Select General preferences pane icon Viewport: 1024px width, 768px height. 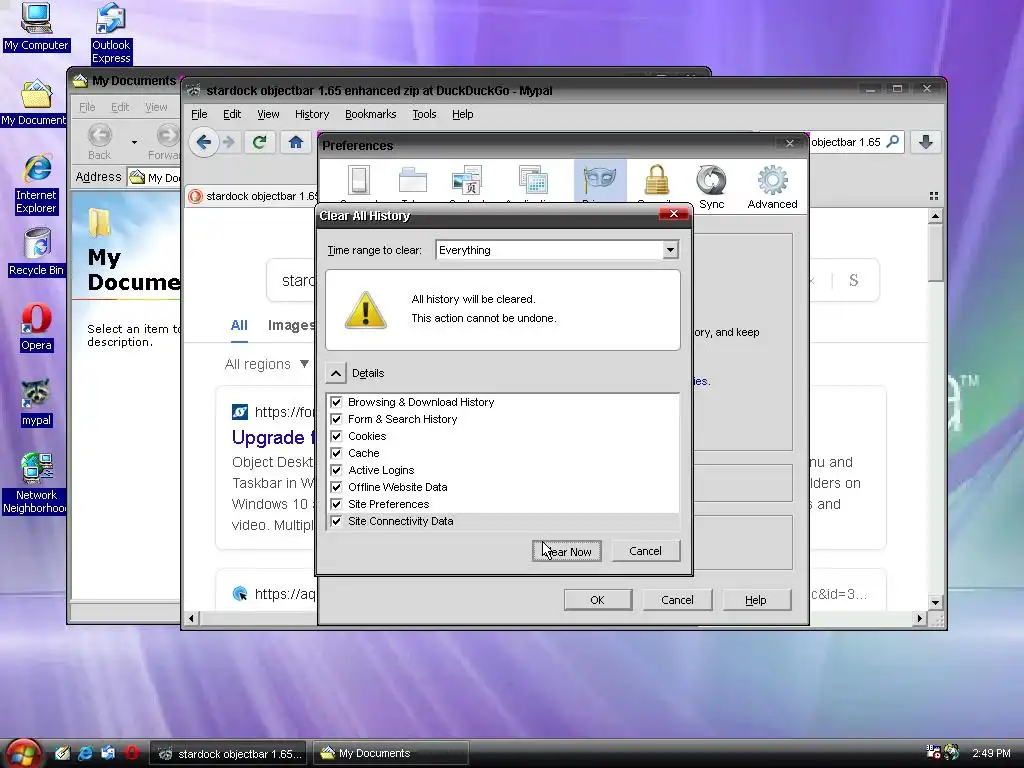coord(359,181)
